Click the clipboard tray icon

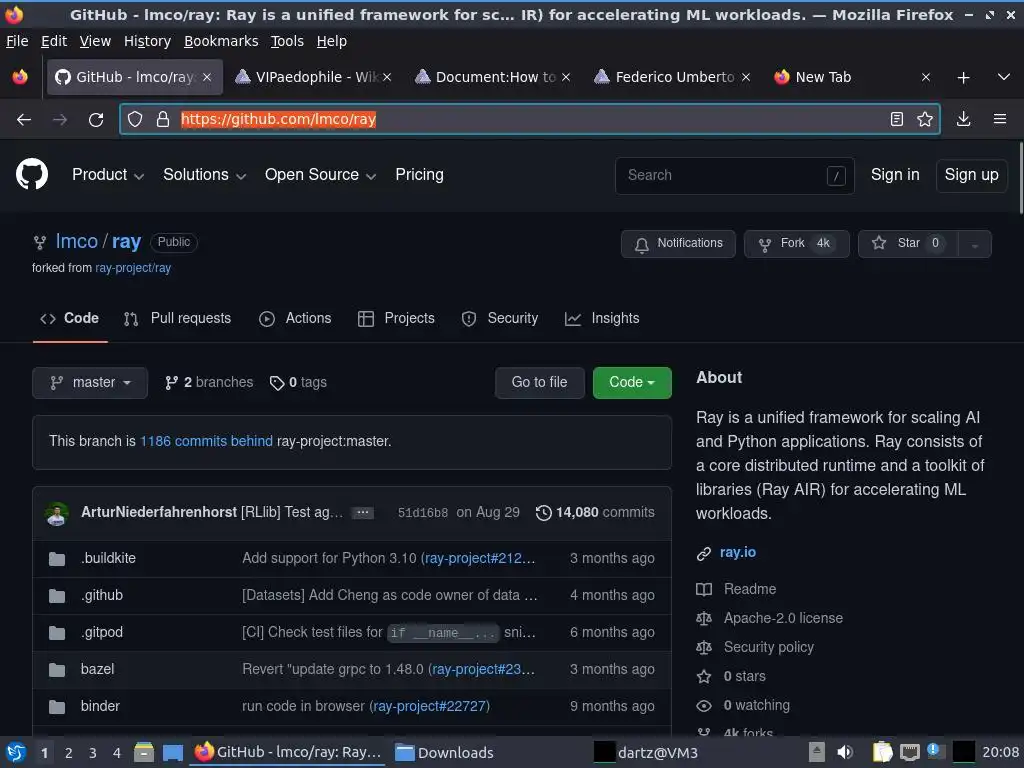[x=882, y=752]
